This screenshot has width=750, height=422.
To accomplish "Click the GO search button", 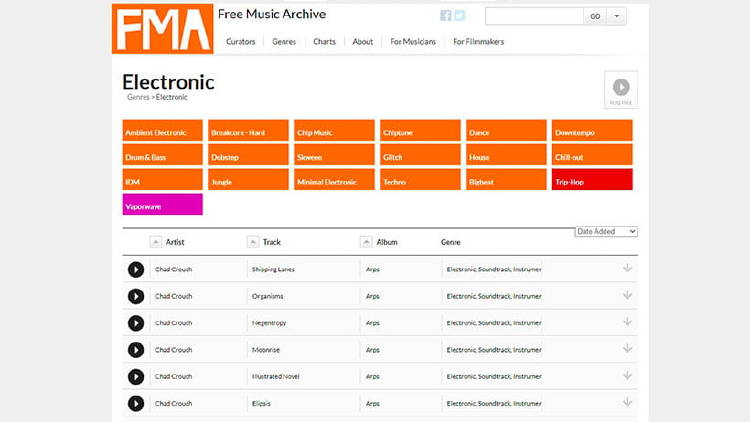I will (595, 16).
